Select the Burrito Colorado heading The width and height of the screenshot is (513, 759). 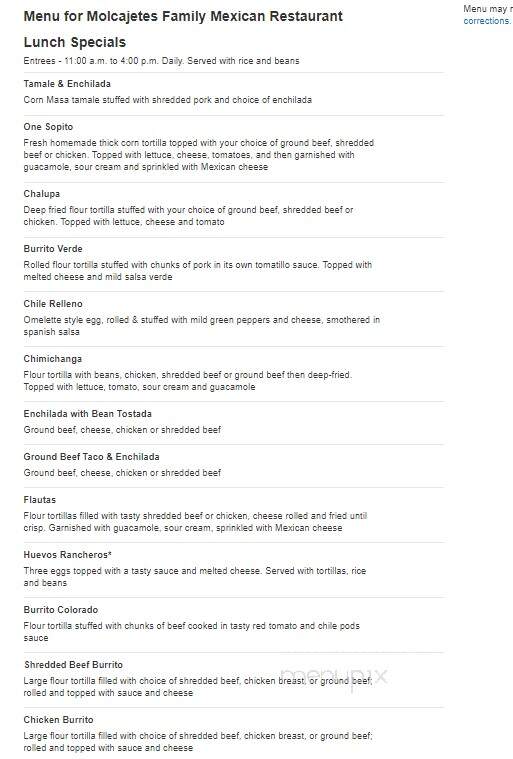(x=61, y=610)
